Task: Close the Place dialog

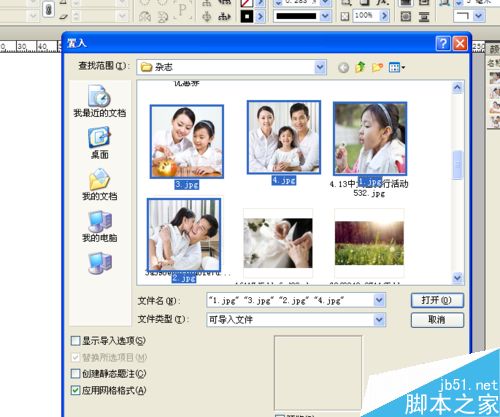Action: (x=460, y=43)
